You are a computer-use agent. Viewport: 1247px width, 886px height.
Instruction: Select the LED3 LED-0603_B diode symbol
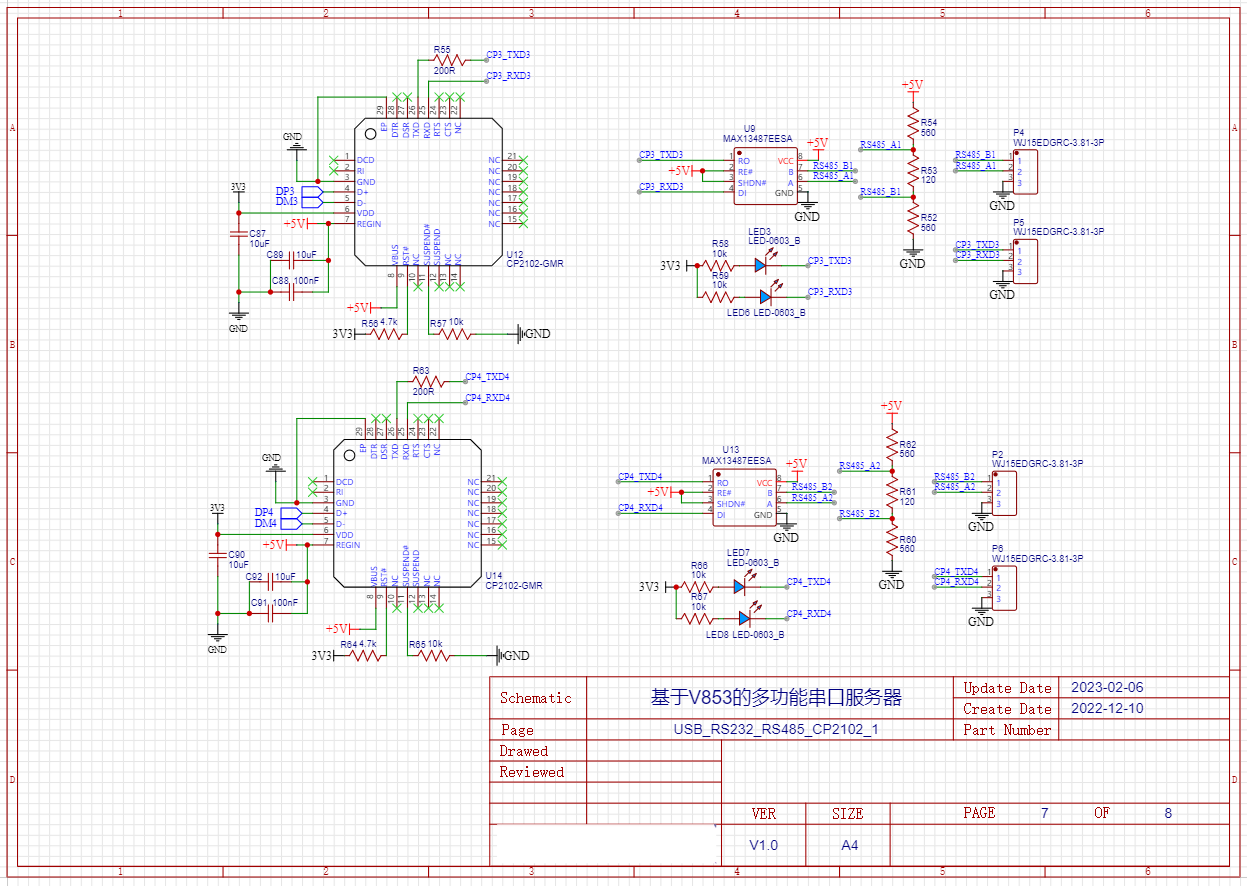[x=761, y=265]
